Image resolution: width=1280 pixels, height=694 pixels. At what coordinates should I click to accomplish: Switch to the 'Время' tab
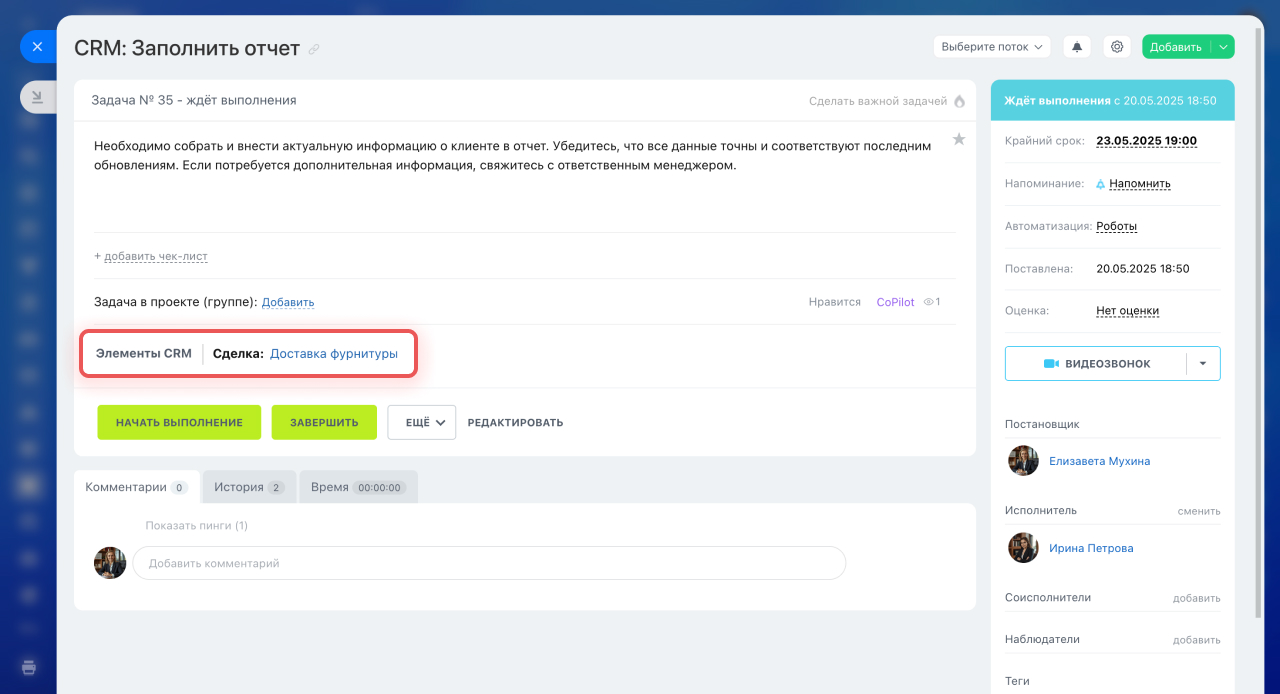358,487
